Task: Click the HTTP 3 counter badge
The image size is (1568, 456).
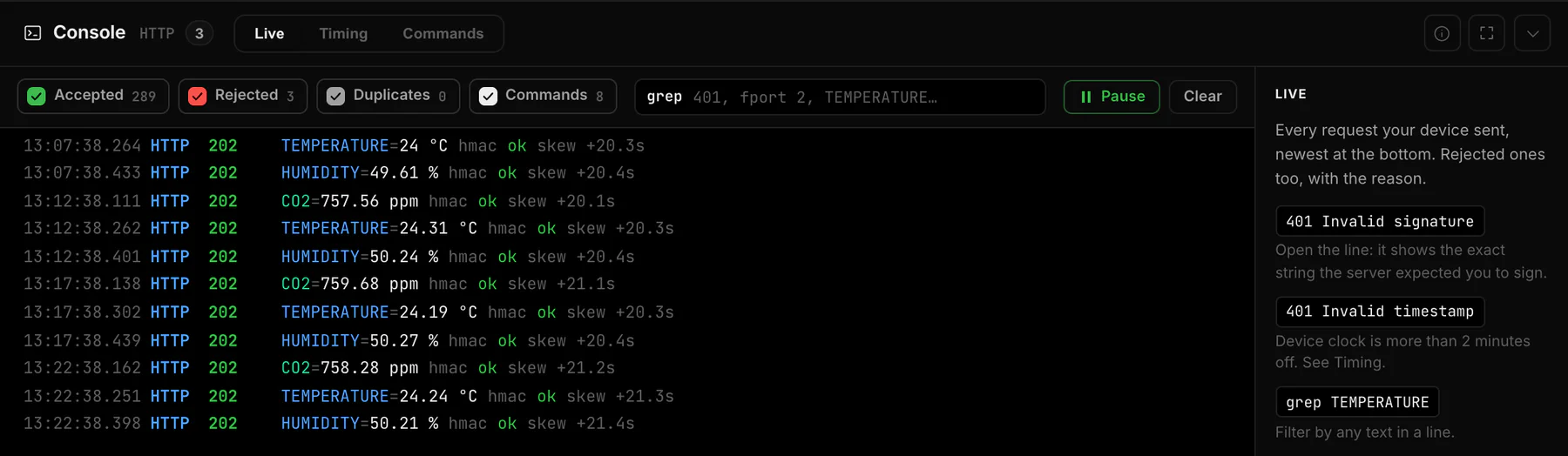Action: coord(199,33)
